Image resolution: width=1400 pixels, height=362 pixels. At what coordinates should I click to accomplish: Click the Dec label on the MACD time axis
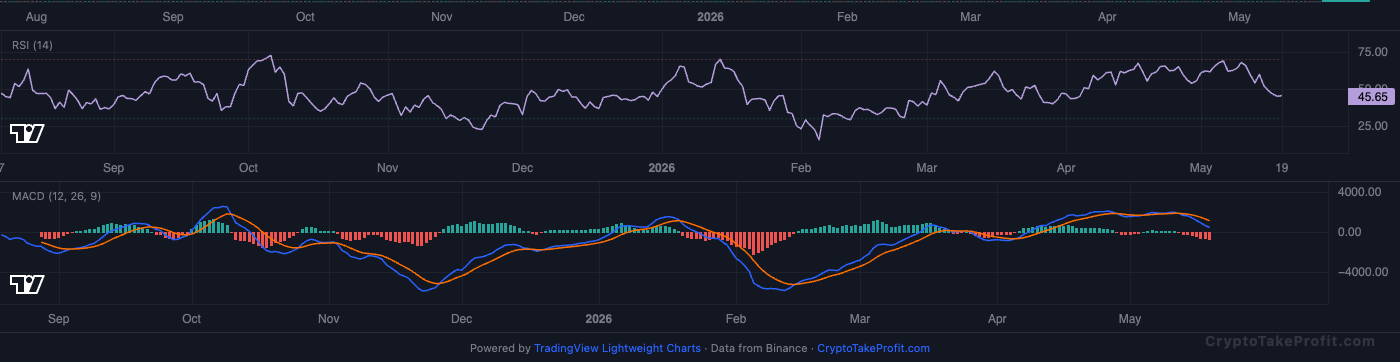click(x=461, y=319)
